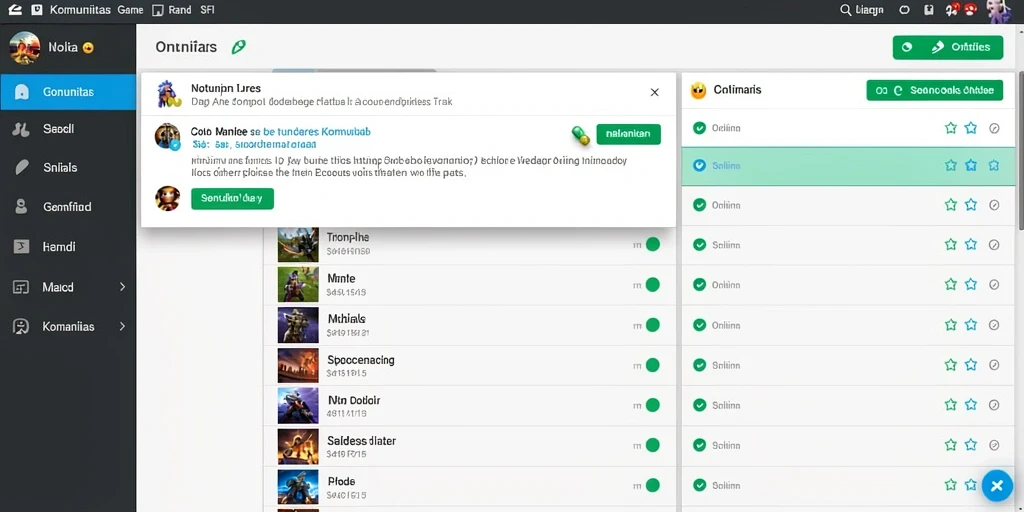Go to Gemfriad in the sidebar
This screenshot has height=512, width=1024.
pos(68,207)
